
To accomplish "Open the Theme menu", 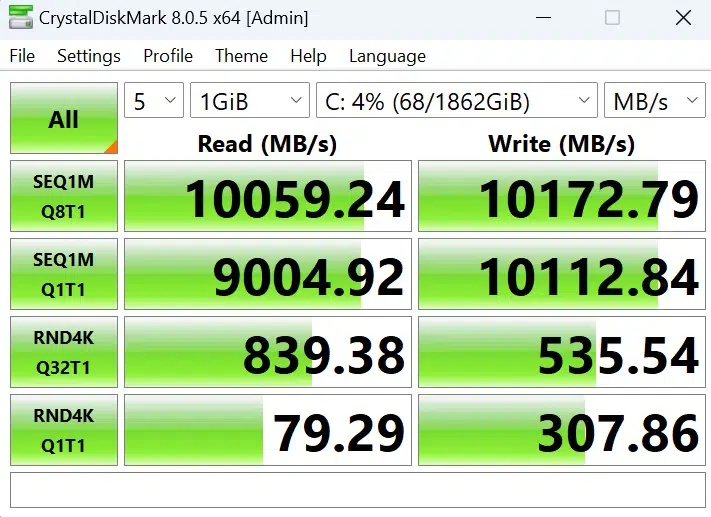I will click(241, 56).
